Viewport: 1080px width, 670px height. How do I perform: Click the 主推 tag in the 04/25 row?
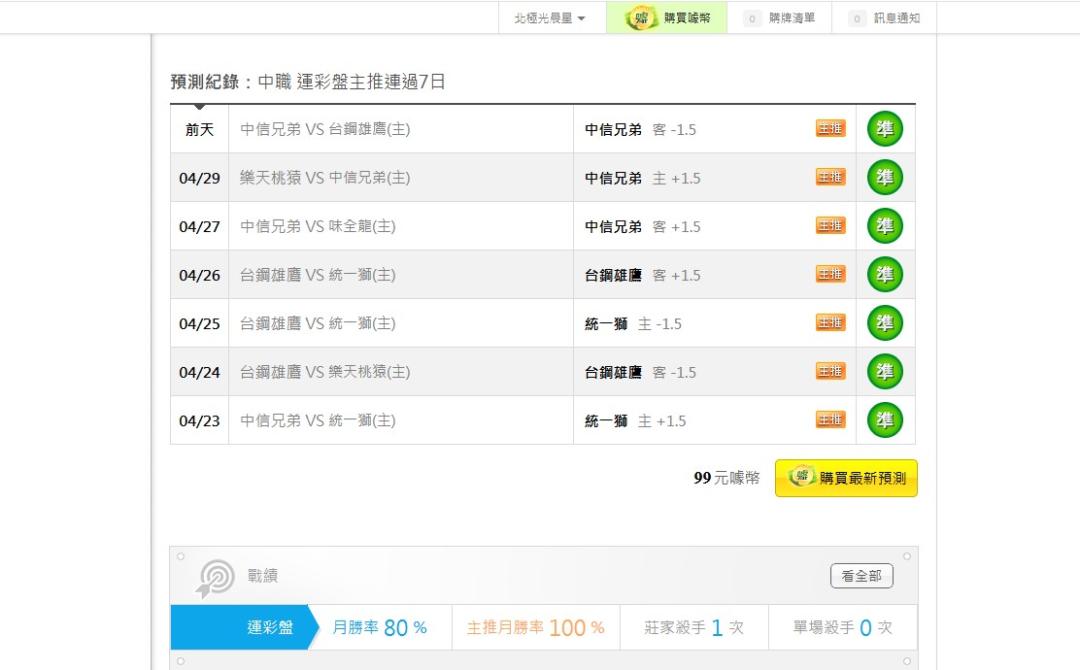click(x=831, y=322)
